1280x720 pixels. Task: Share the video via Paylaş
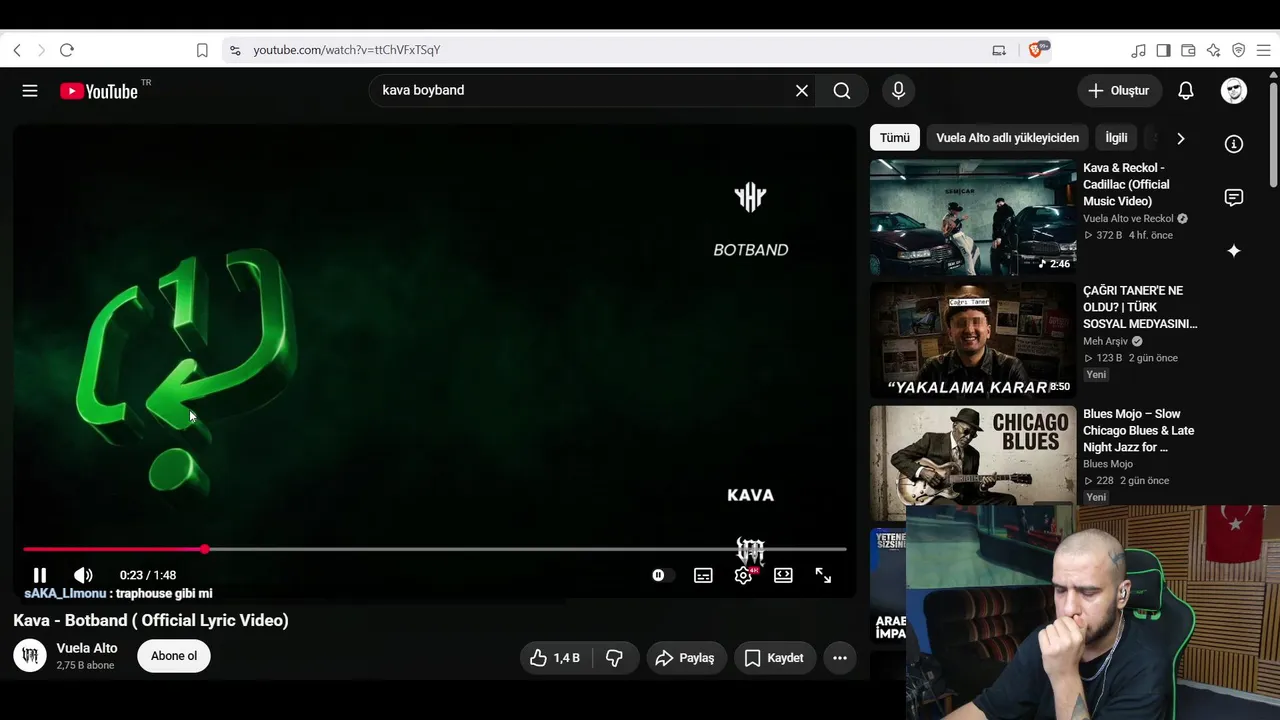(685, 658)
